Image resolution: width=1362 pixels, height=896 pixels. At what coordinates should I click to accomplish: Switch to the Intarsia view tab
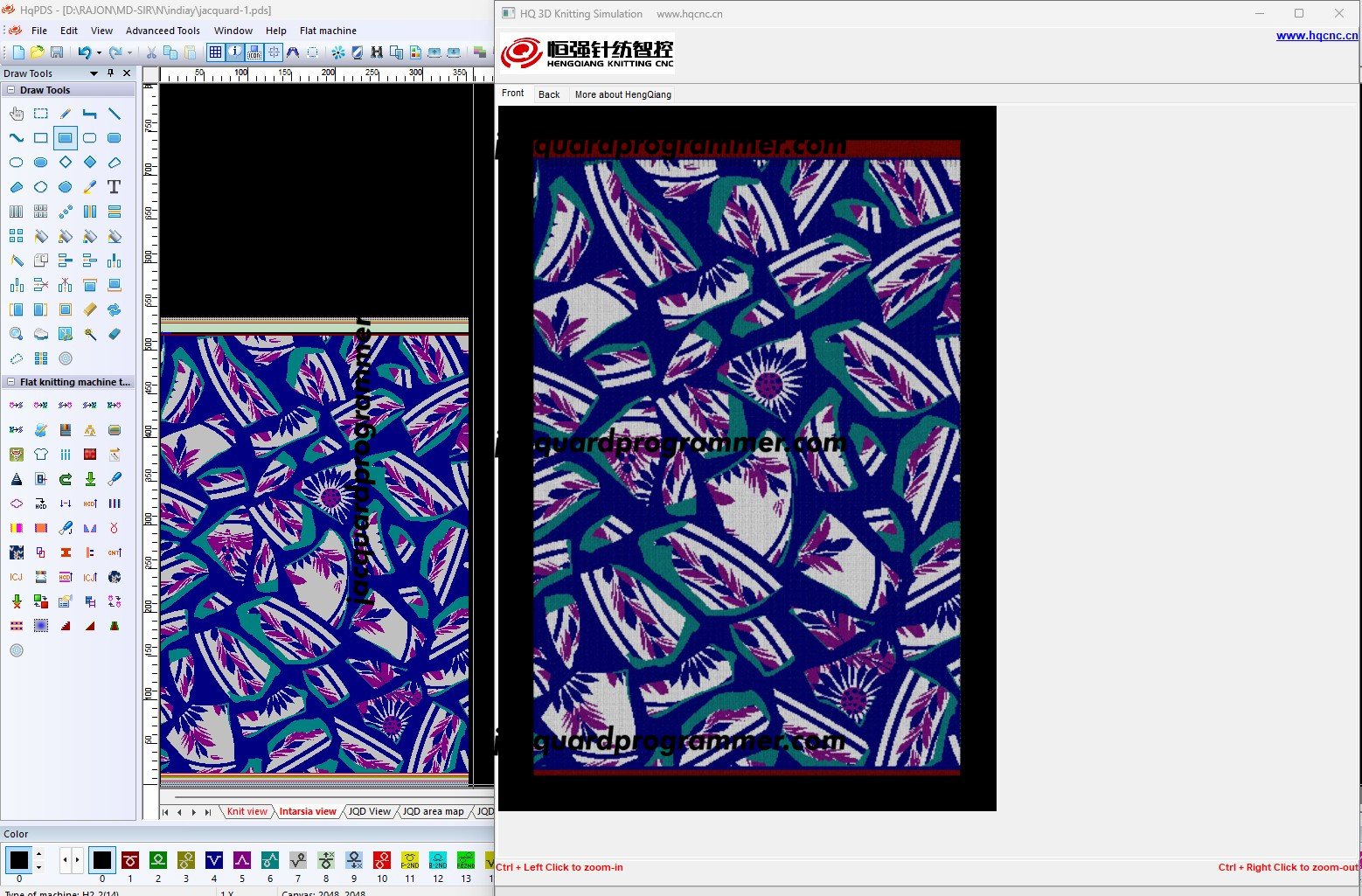308,811
